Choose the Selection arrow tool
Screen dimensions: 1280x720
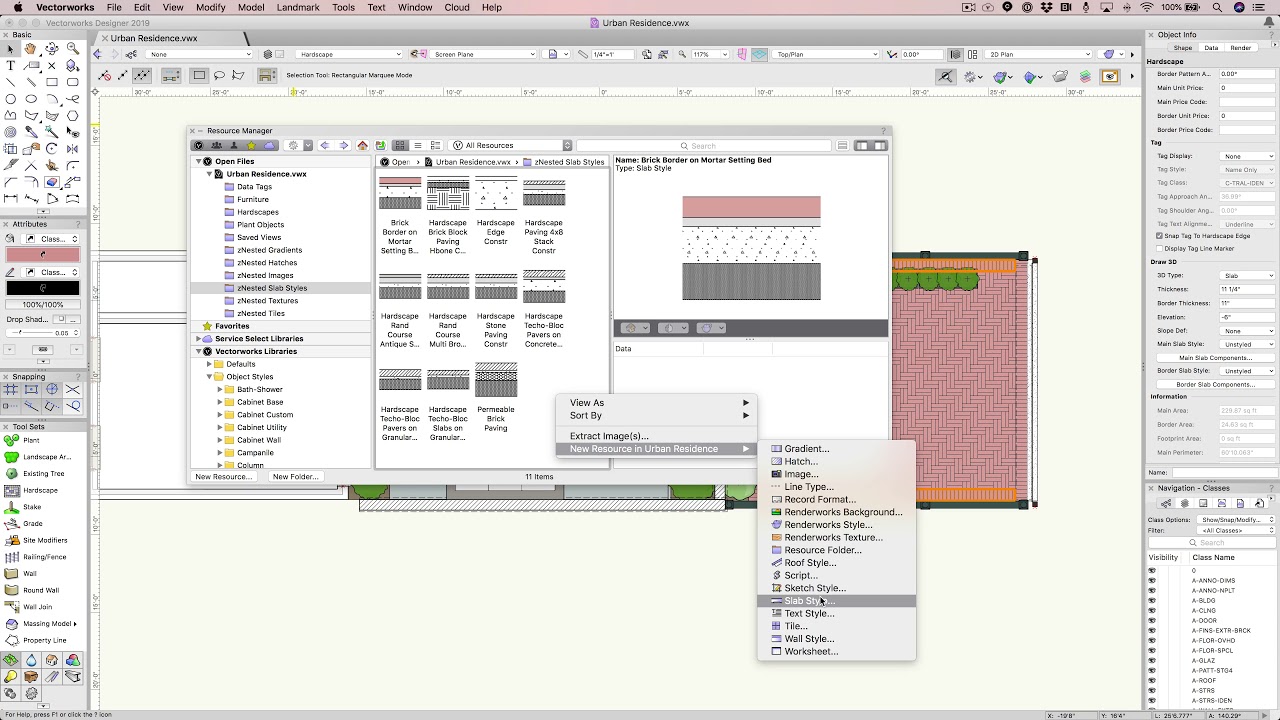pos(10,48)
